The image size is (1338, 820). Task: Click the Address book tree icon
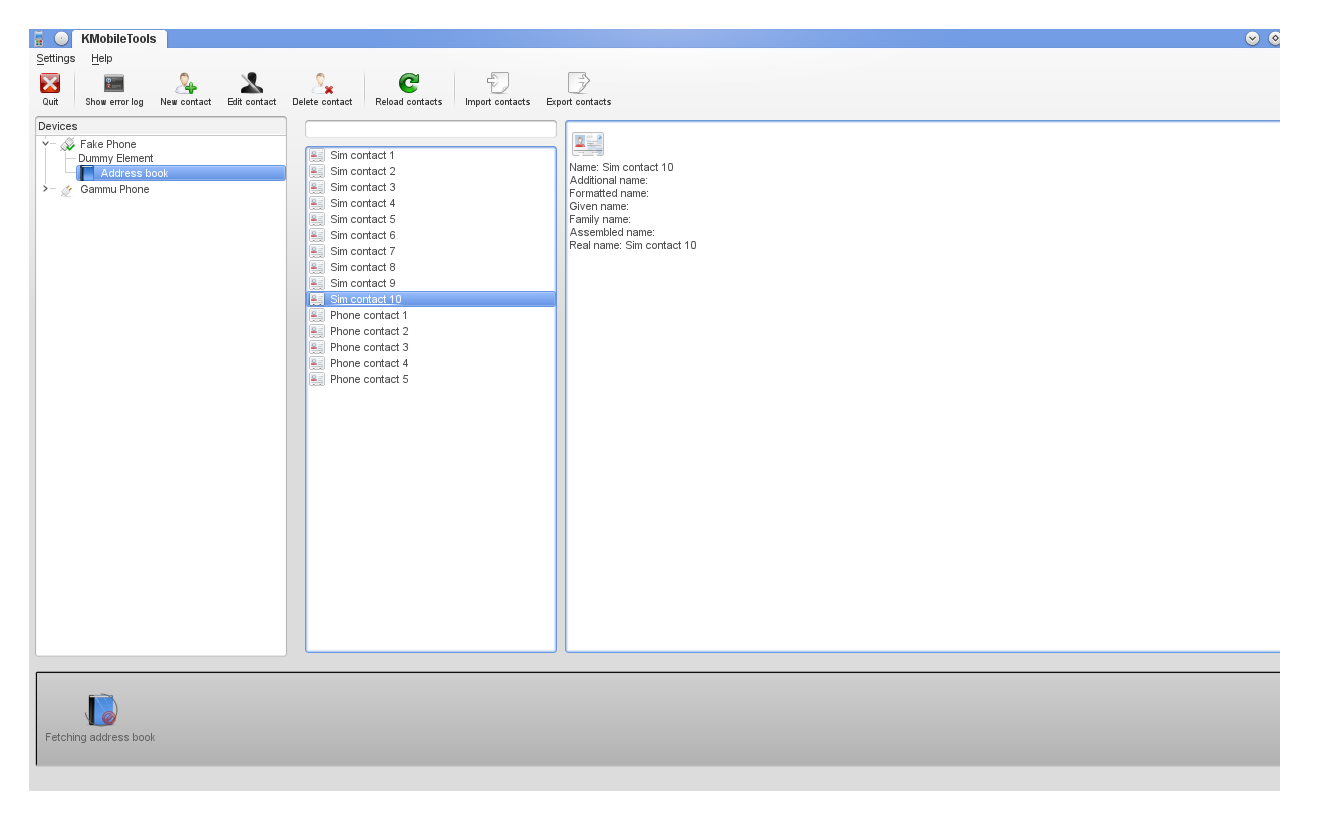pos(87,173)
